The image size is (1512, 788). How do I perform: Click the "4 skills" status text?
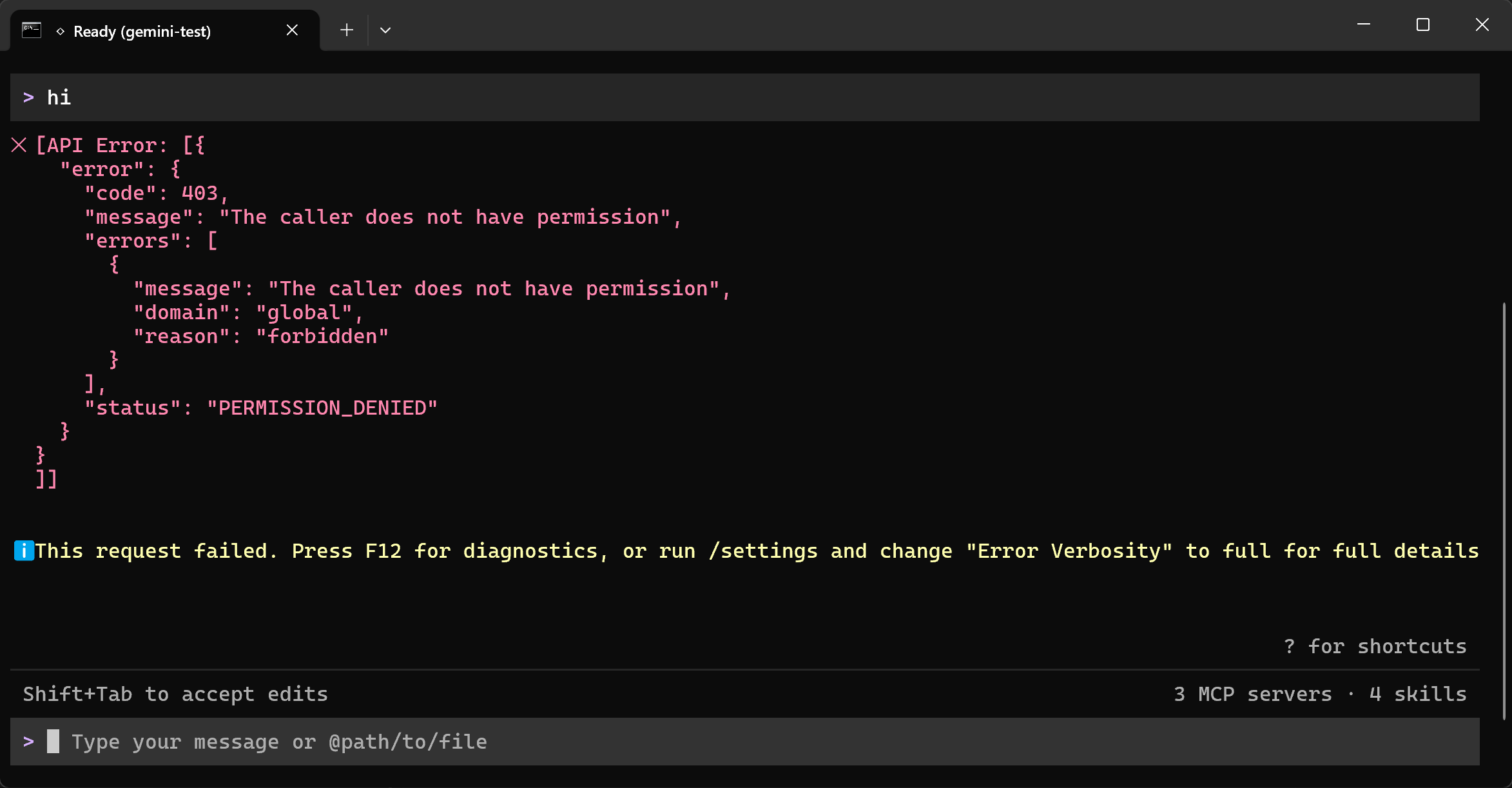[1418, 694]
